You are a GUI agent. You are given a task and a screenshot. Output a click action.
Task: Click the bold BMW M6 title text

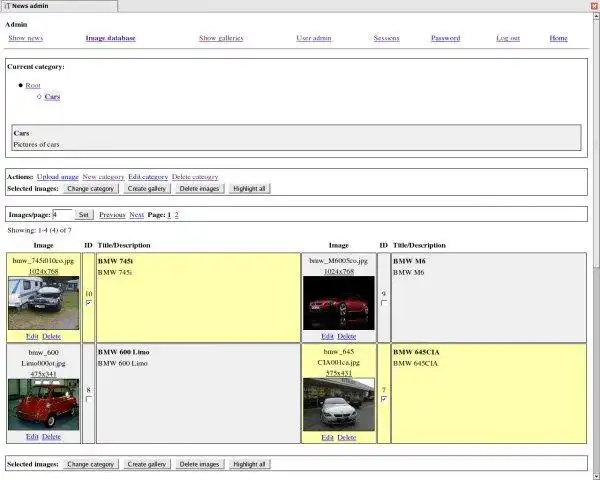[409, 261]
